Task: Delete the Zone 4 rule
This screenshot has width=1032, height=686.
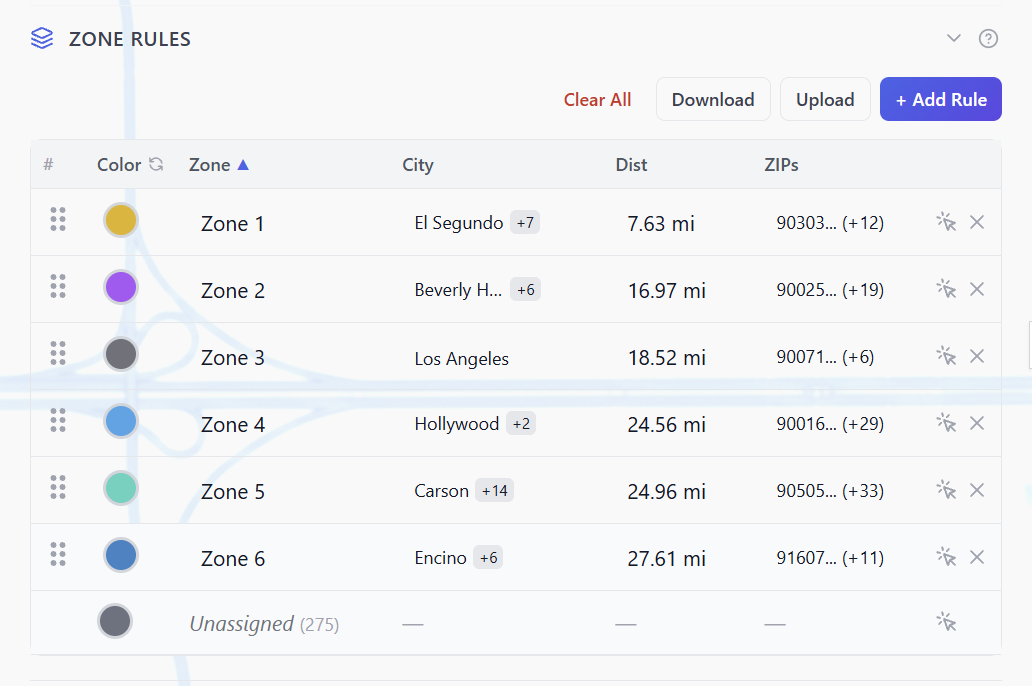Action: point(977,423)
